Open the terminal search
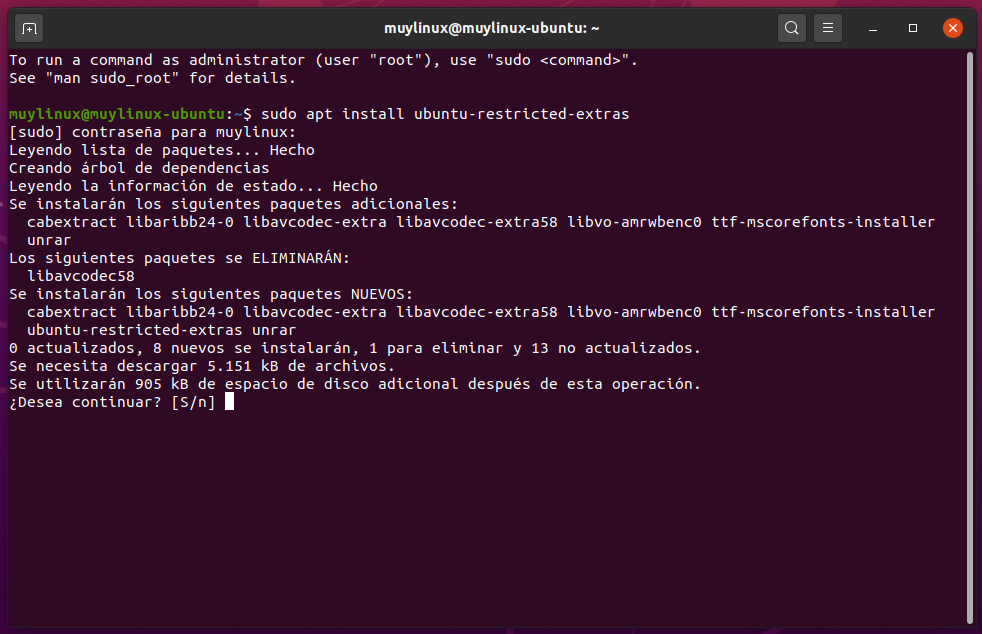This screenshot has width=982, height=634. pos(792,28)
